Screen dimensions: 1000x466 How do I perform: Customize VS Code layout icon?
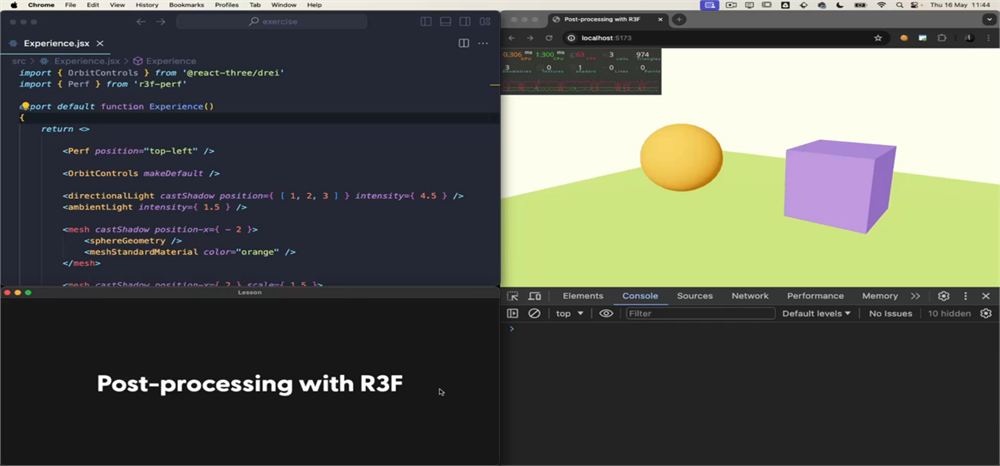(x=485, y=22)
